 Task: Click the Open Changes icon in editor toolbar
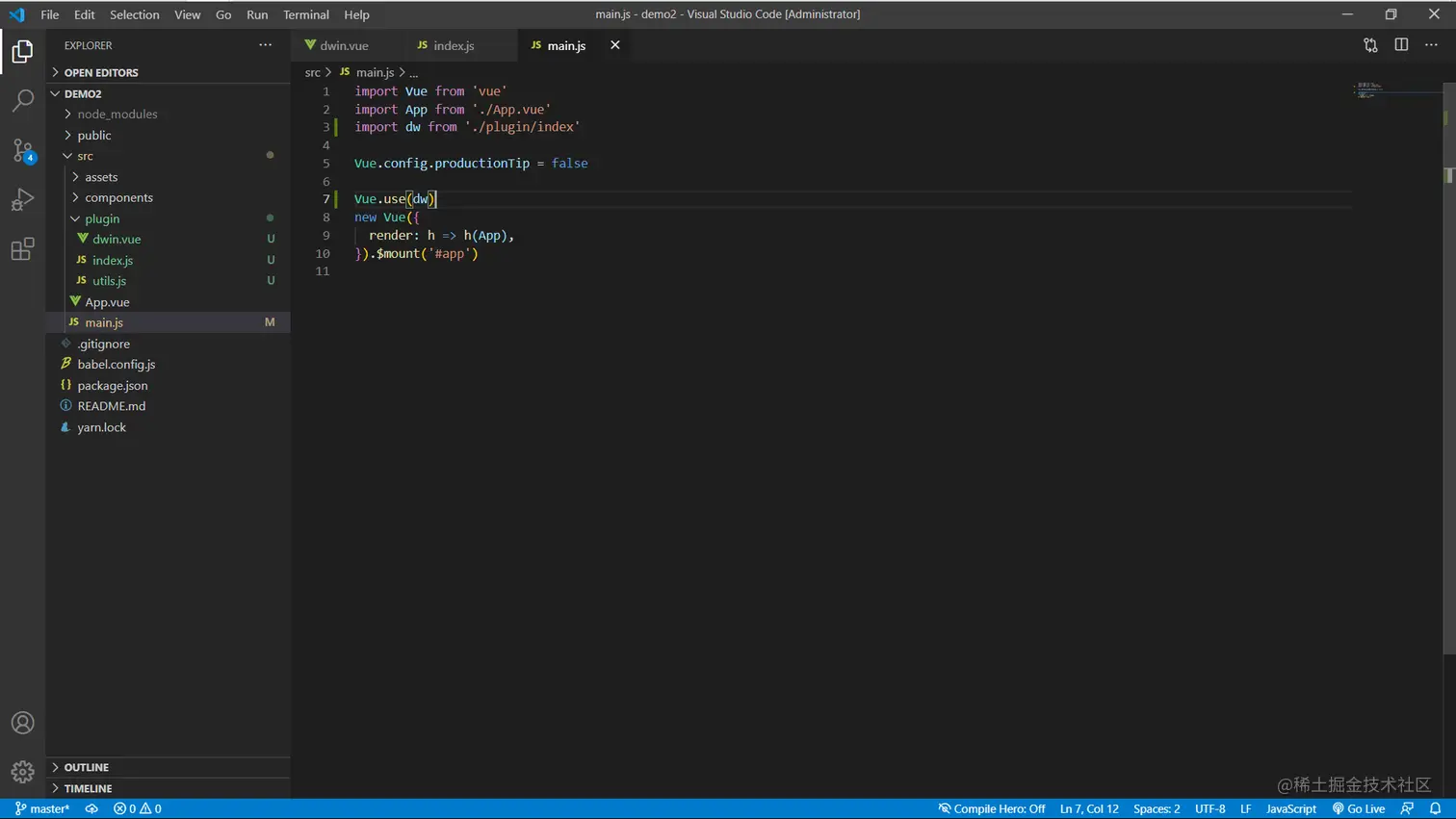1370,45
